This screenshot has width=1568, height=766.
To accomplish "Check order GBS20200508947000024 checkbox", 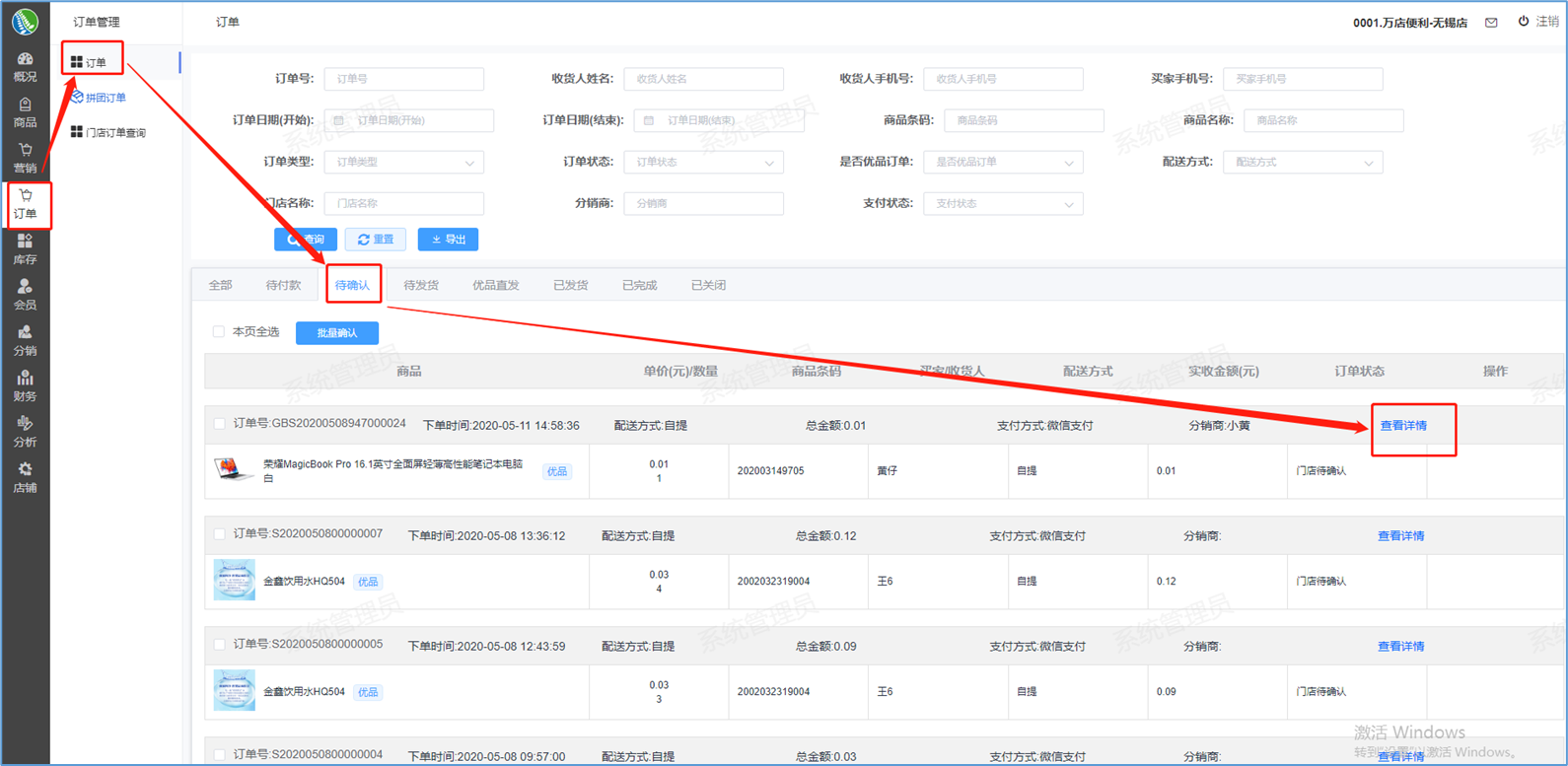I will tap(219, 424).
